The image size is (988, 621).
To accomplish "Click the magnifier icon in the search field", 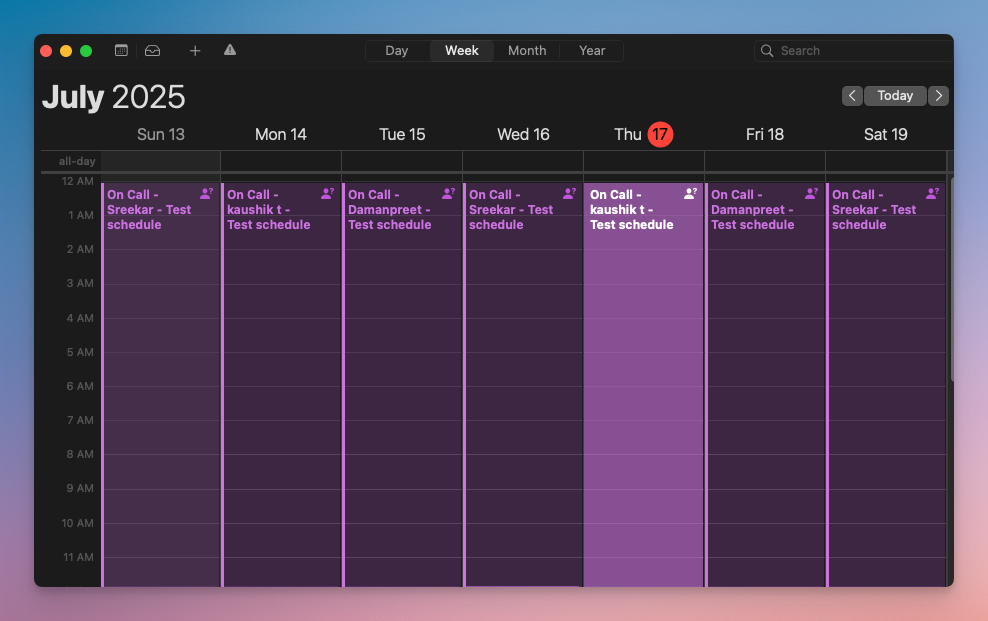I will tap(766, 50).
